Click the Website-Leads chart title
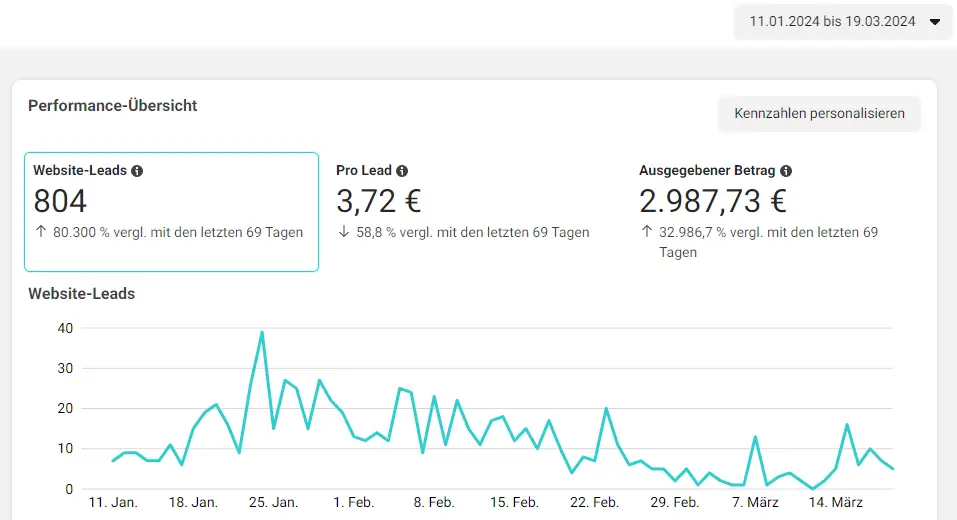Screen dimensions: 957x520 point(81,294)
